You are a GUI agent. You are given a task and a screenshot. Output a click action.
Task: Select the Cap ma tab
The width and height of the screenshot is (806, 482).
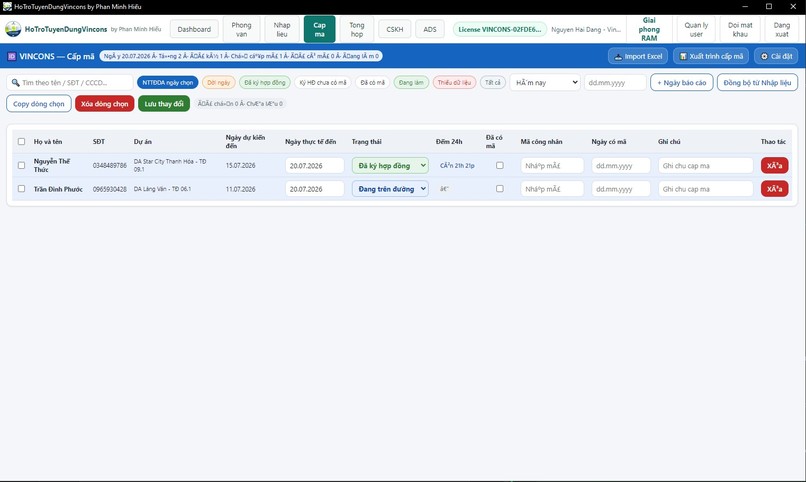319,29
